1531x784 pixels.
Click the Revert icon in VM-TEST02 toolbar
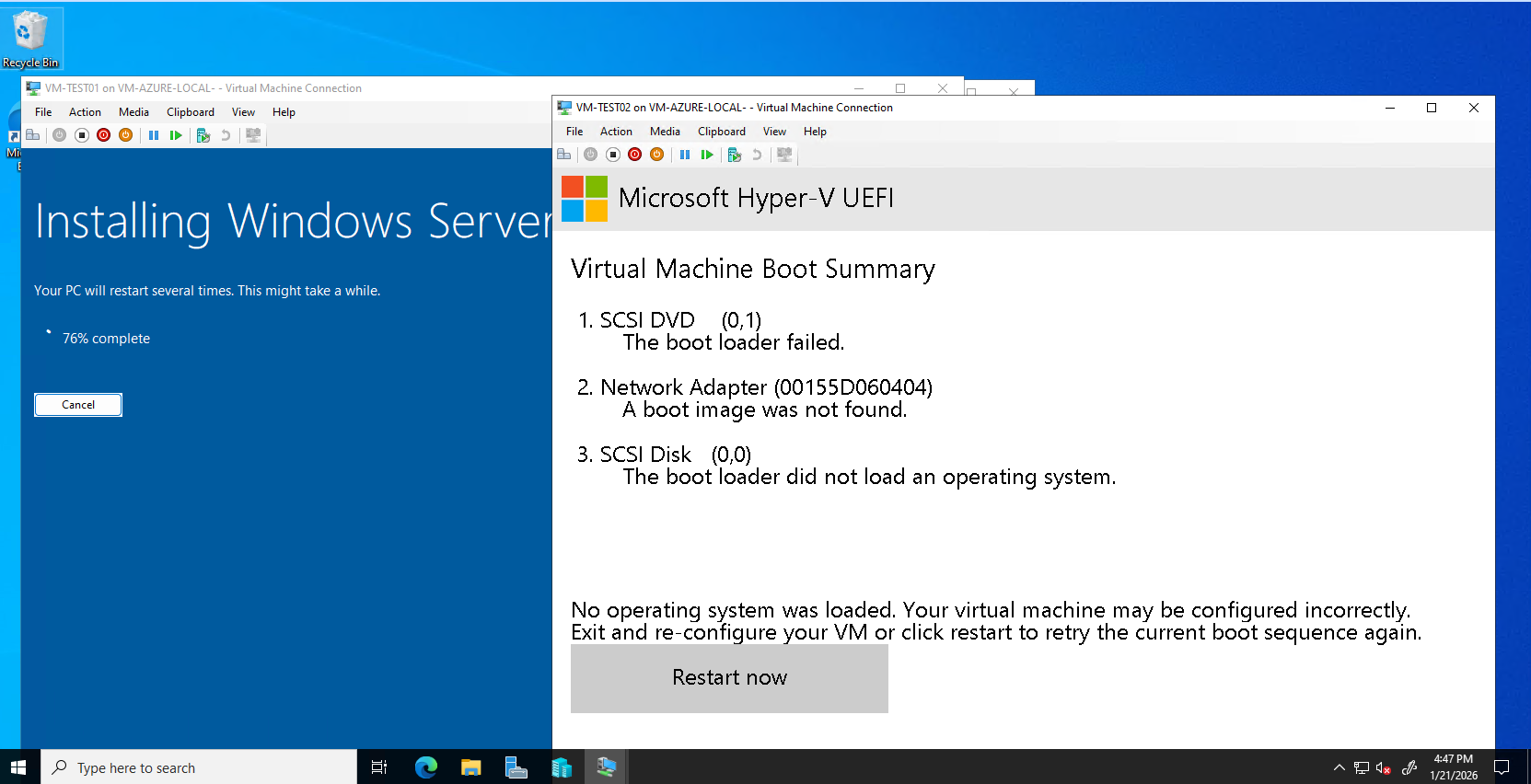(757, 155)
